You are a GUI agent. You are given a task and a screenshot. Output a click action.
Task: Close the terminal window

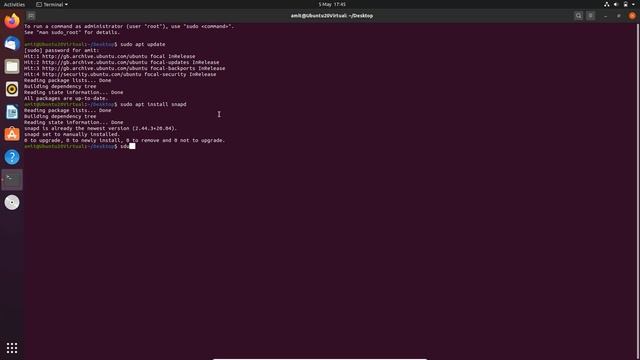point(632,16)
